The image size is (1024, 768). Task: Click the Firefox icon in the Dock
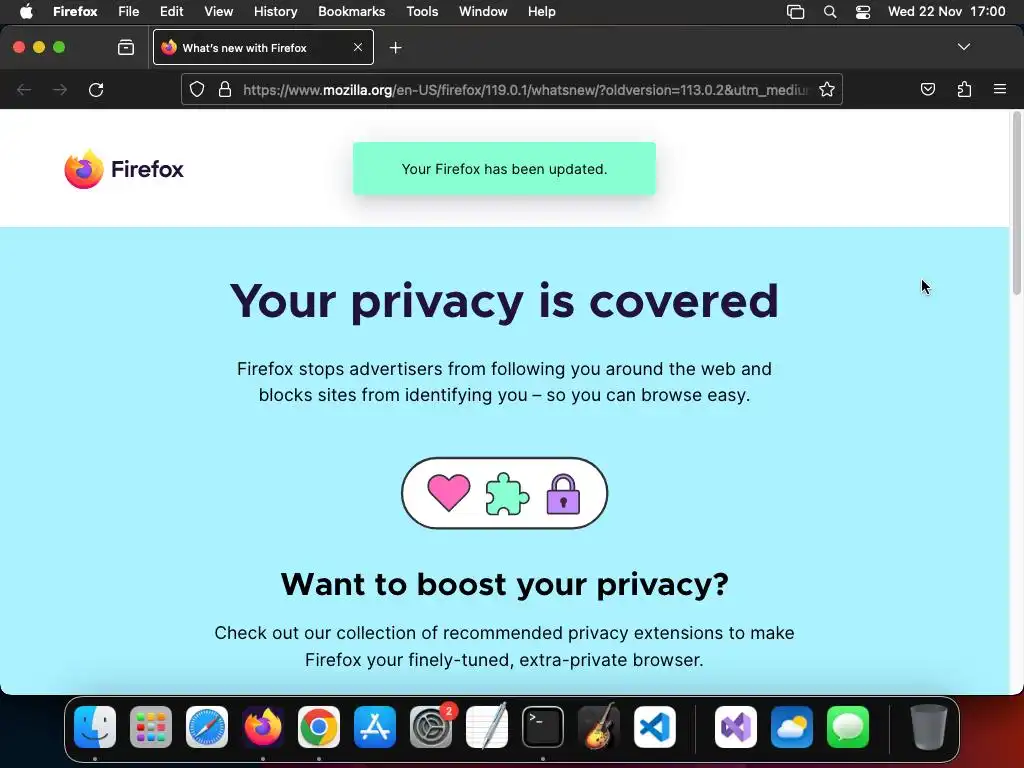coord(263,727)
